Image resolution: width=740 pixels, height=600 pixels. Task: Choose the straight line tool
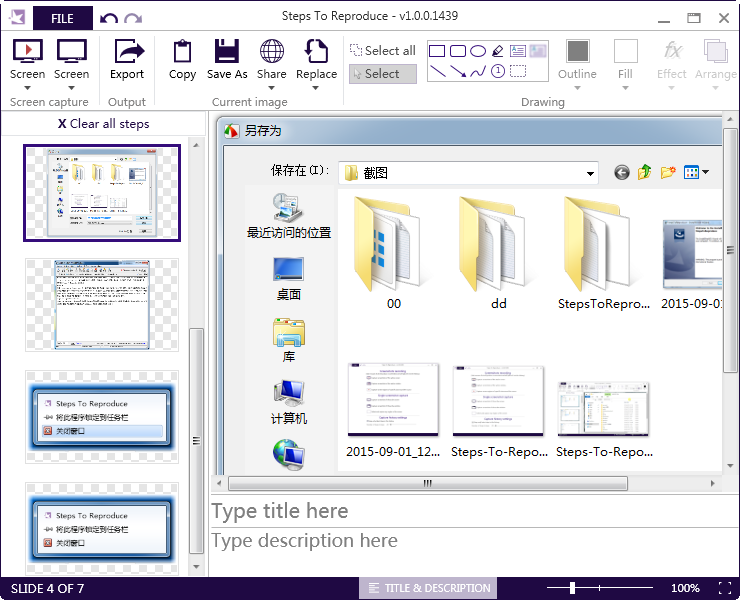438,71
